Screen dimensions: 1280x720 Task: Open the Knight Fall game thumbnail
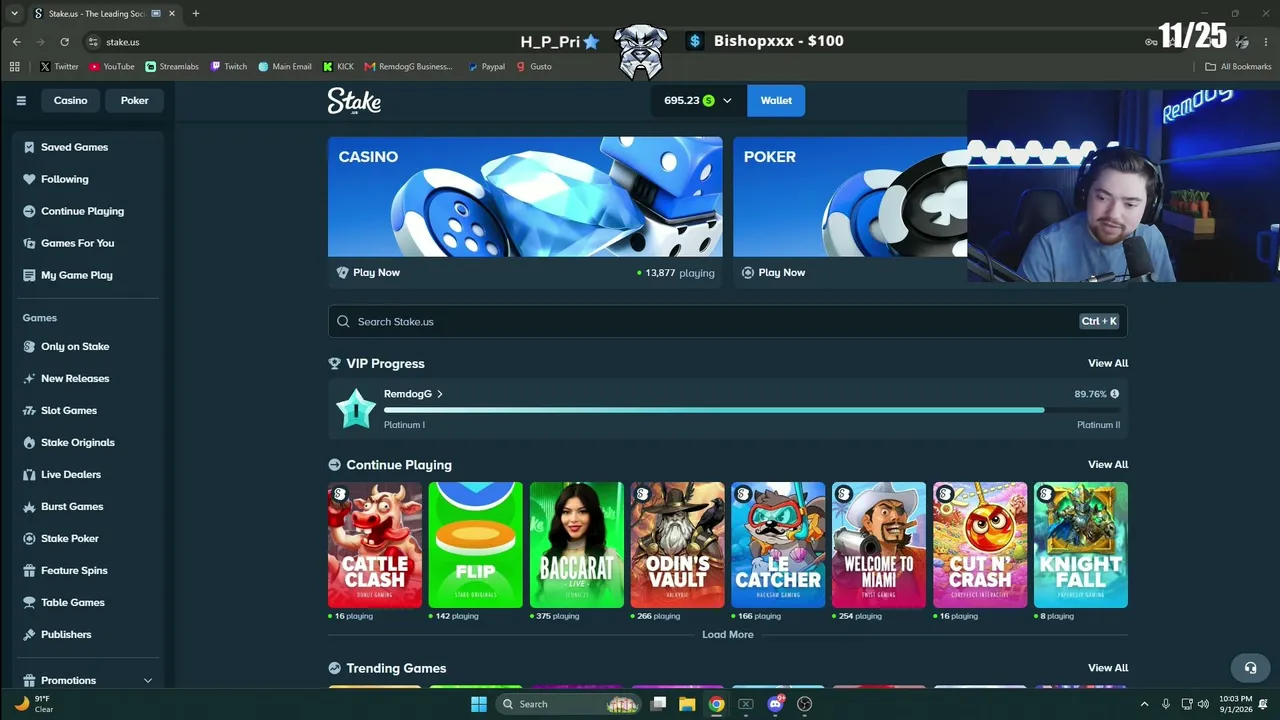click(1081, 545)
